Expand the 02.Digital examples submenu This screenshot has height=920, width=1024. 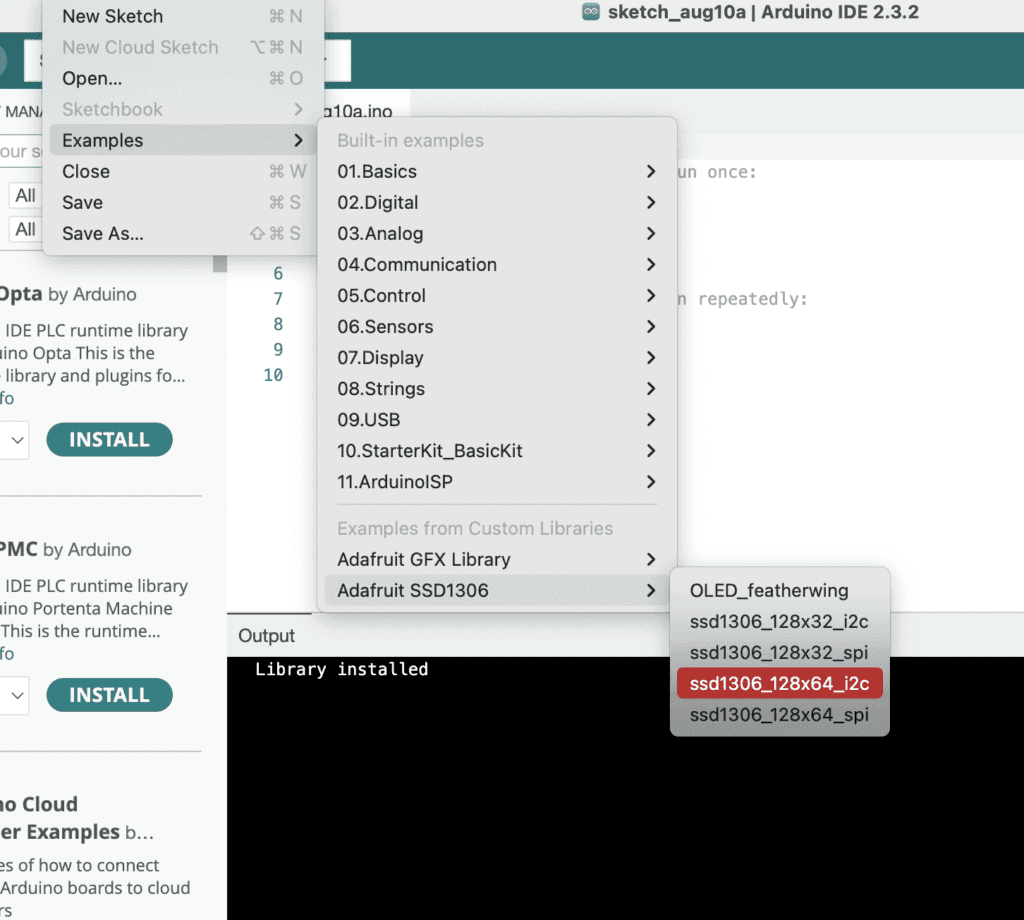coord(497,202)
